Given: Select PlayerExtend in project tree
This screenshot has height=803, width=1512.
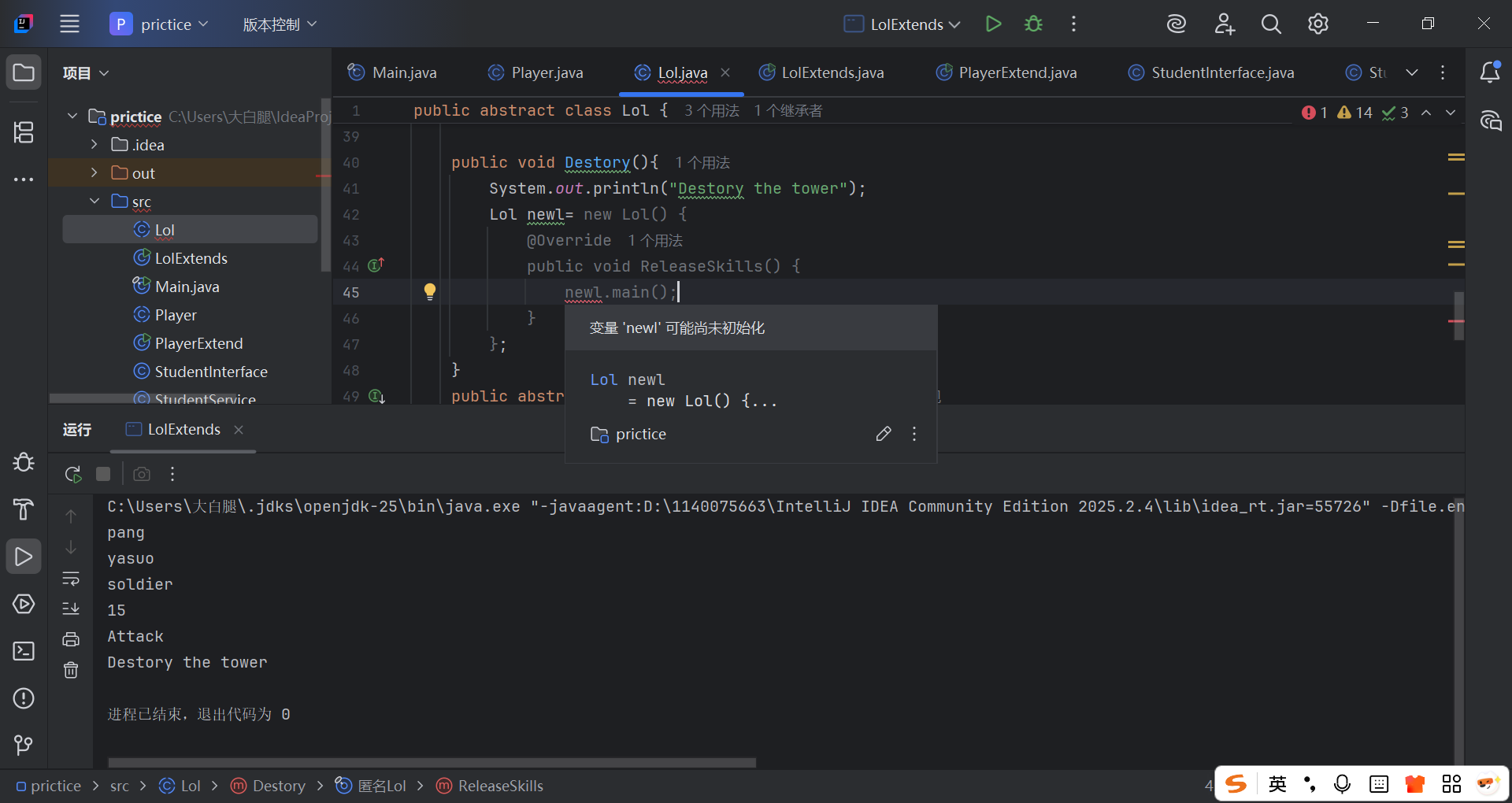Looking at the screenshot, I should click(x=198, y=342).
